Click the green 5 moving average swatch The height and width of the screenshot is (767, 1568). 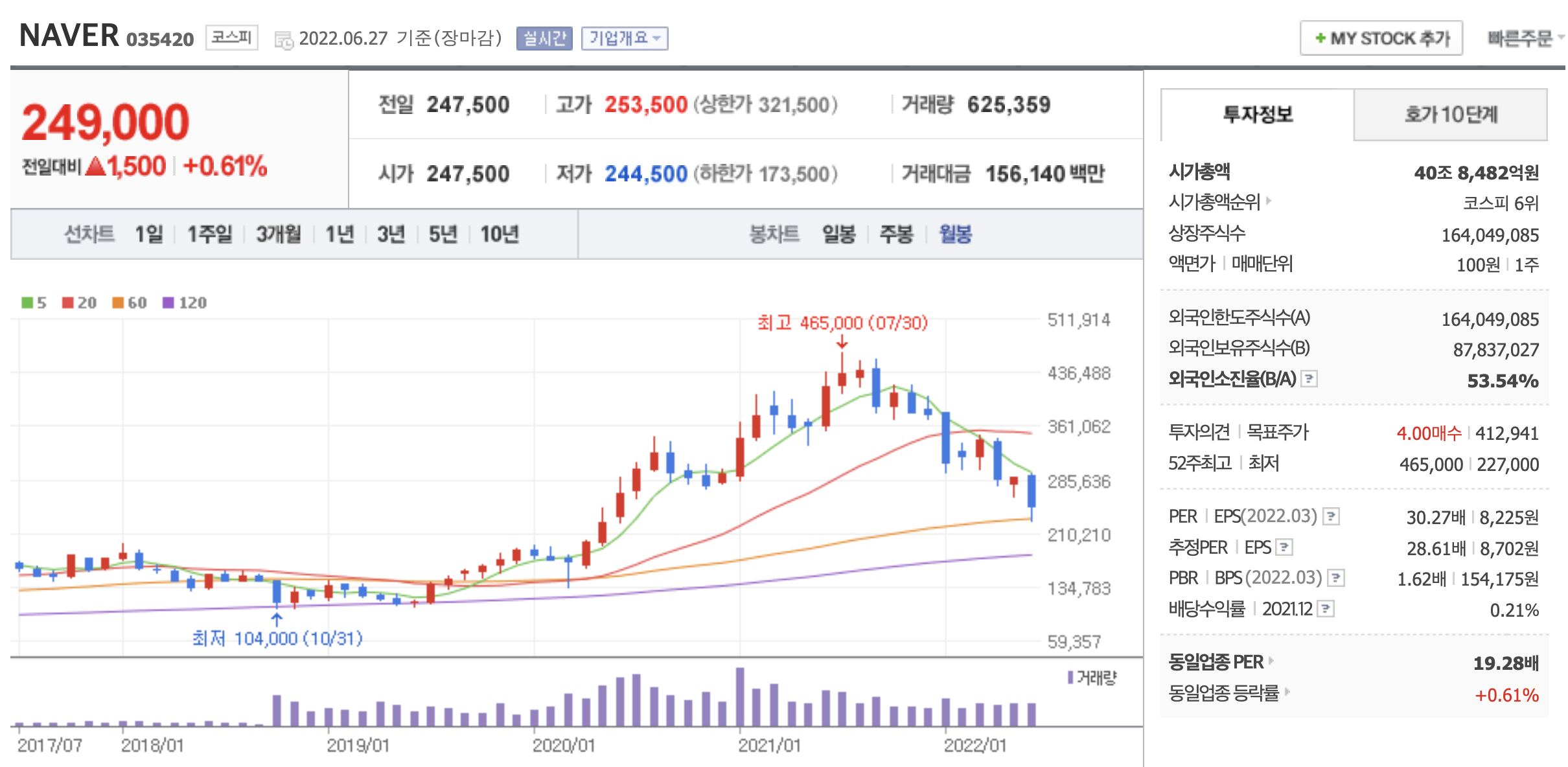click(x=27, y=303)
